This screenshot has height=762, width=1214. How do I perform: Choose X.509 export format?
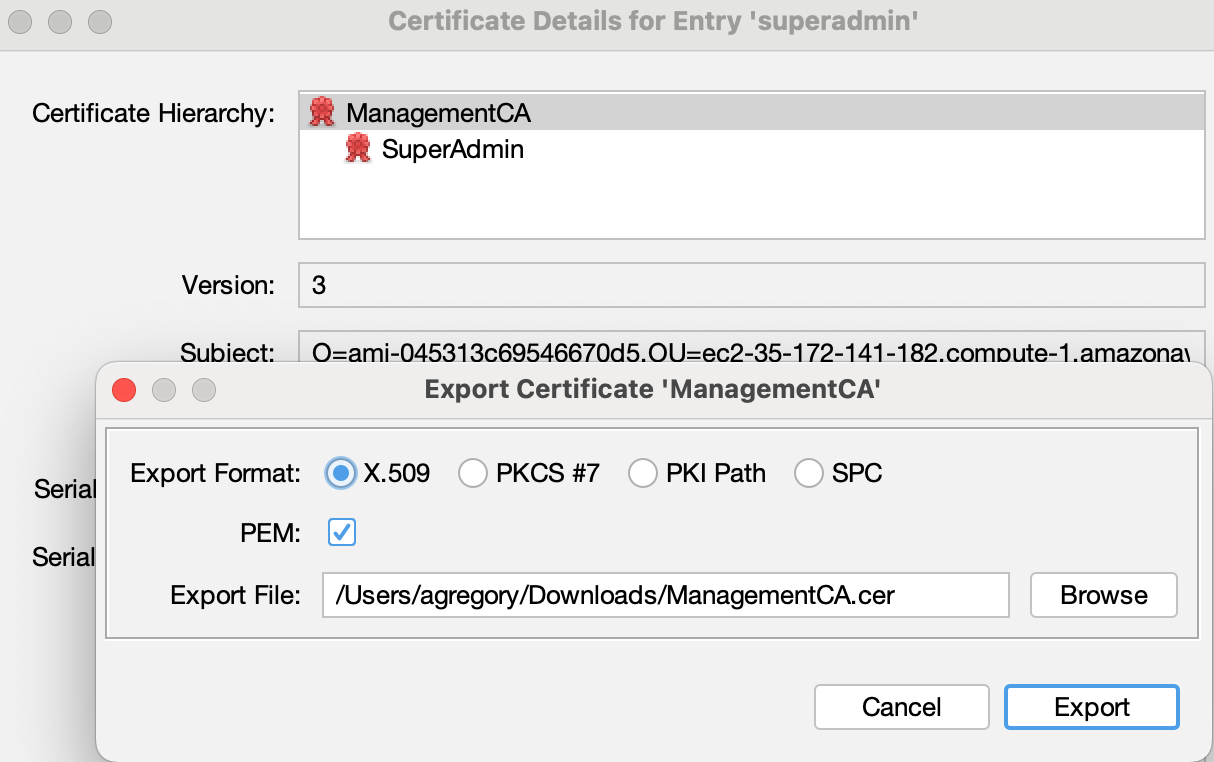pos(342,473)
